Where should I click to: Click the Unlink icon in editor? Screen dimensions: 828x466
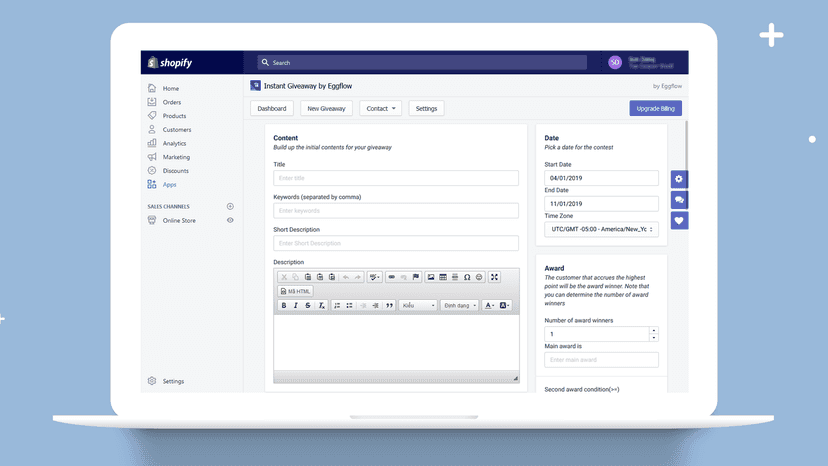click(403, 277)
